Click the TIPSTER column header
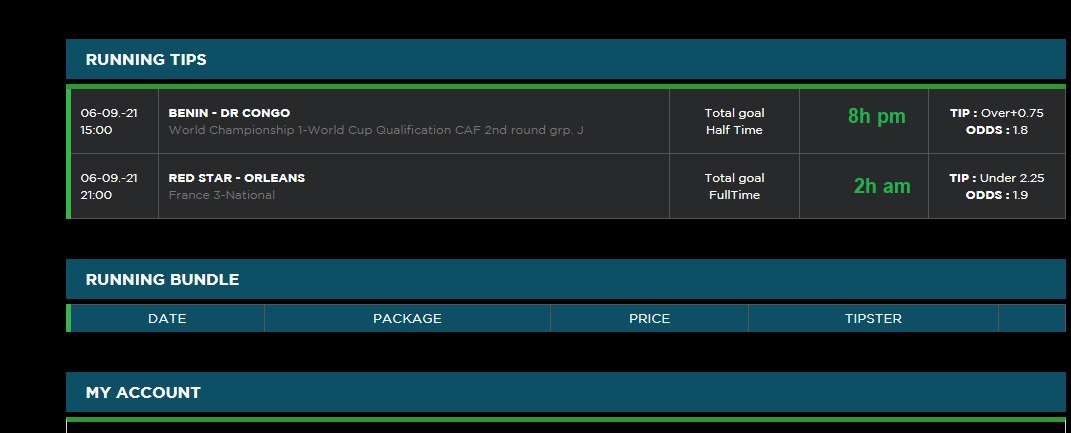 [873, 319]
